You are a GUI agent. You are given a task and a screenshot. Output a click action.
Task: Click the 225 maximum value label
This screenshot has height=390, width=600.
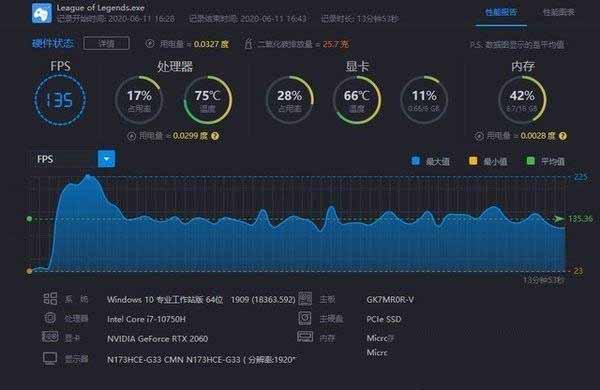click(580, 177)
